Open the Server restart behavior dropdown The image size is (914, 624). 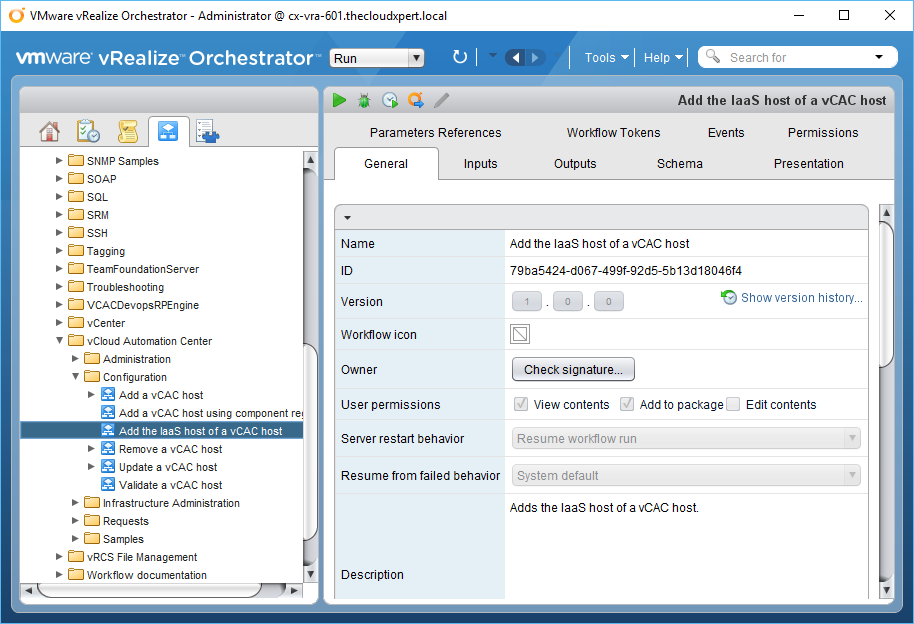point(686,438)
